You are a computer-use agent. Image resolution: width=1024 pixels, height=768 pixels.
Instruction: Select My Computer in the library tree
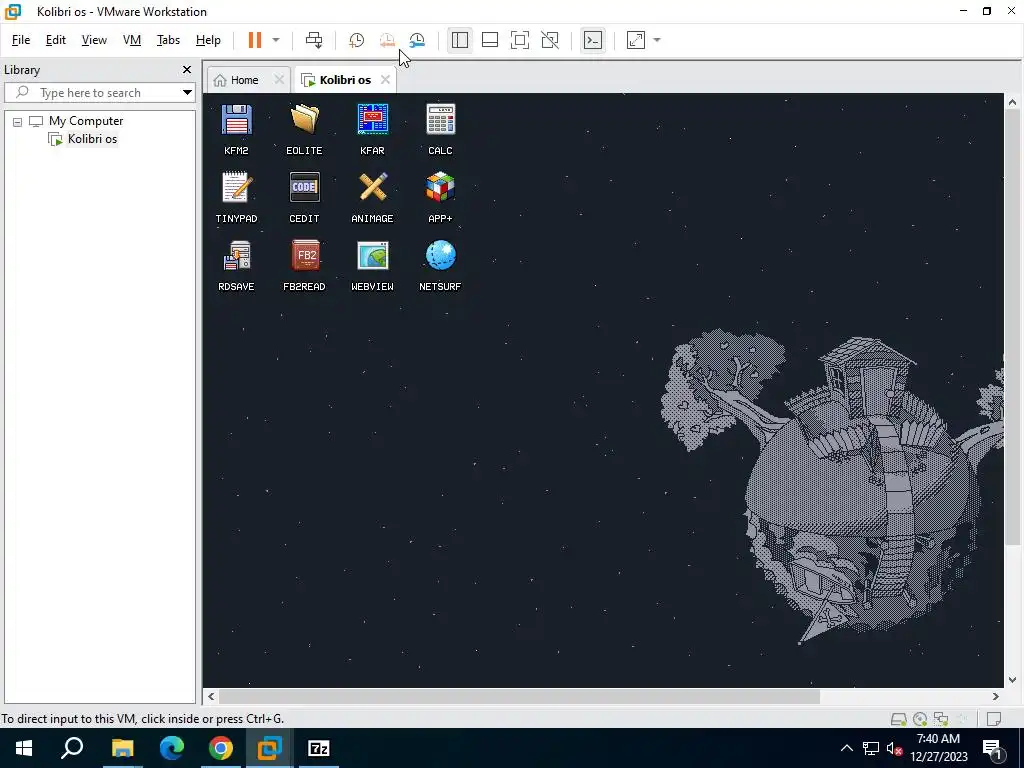pos(86,121)
